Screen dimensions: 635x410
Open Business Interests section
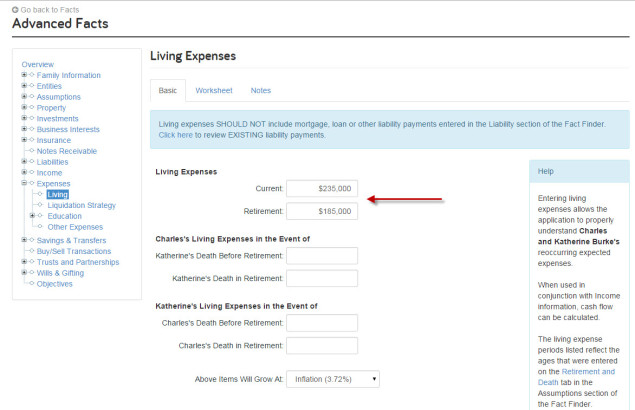[68, 129]
